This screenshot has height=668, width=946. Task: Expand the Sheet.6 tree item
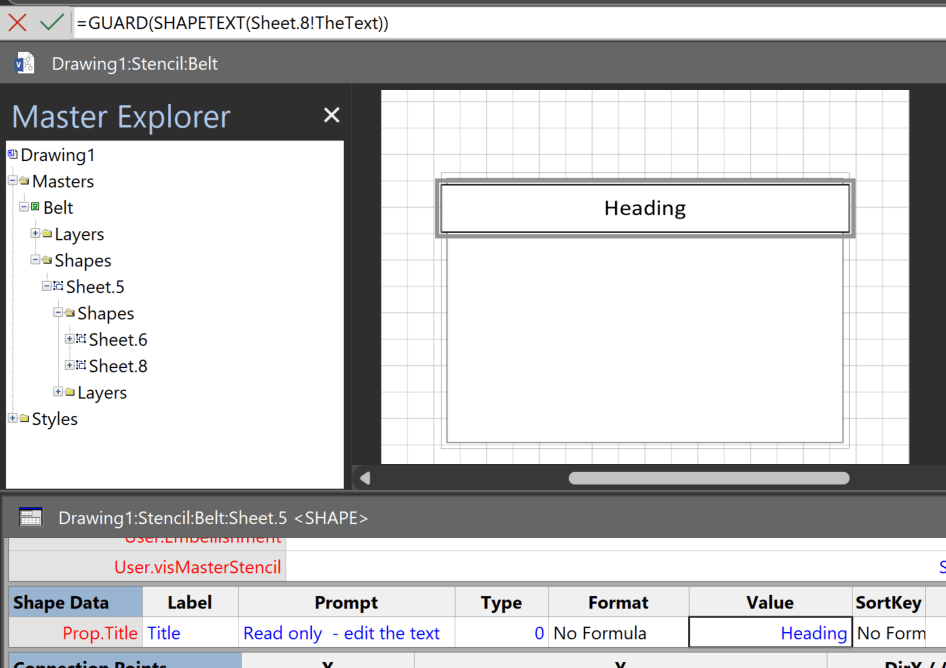pos(70,338)
